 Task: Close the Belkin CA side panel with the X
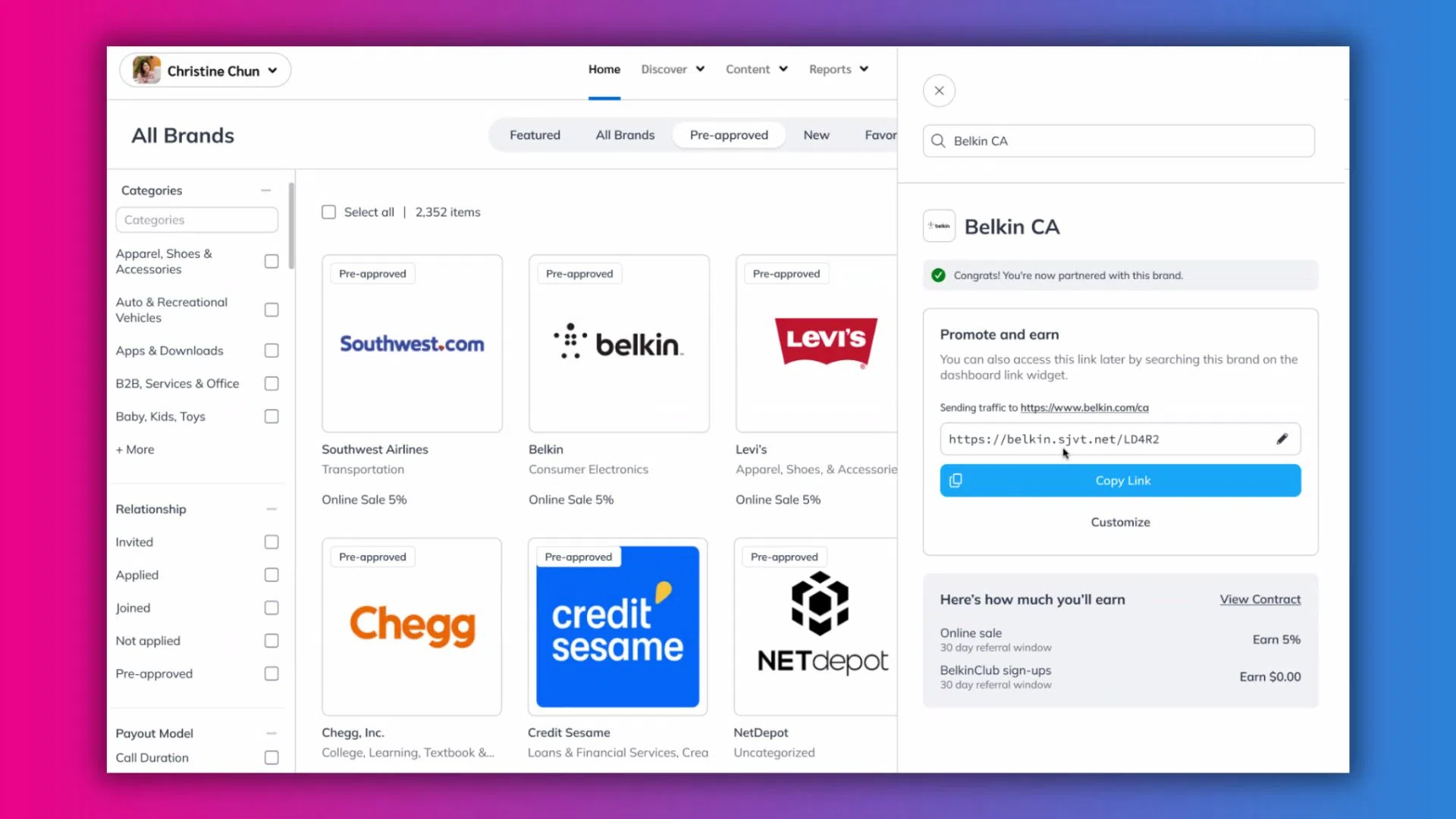coord(939,90)
